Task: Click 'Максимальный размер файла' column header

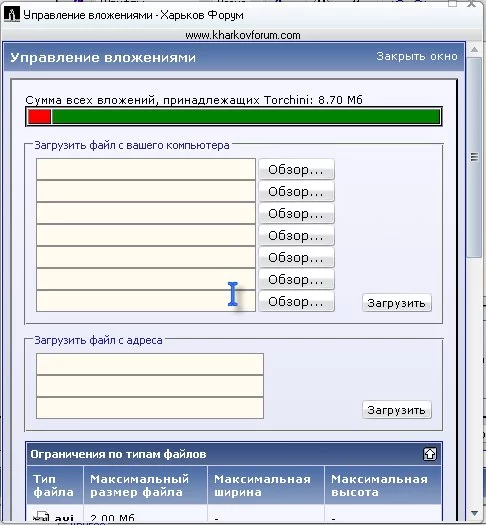Action: coord(145,485)
